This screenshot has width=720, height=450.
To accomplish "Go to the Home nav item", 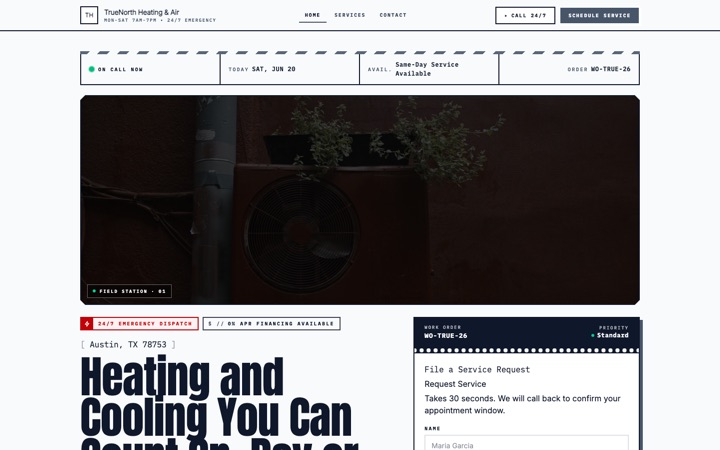I will [312, 15].
